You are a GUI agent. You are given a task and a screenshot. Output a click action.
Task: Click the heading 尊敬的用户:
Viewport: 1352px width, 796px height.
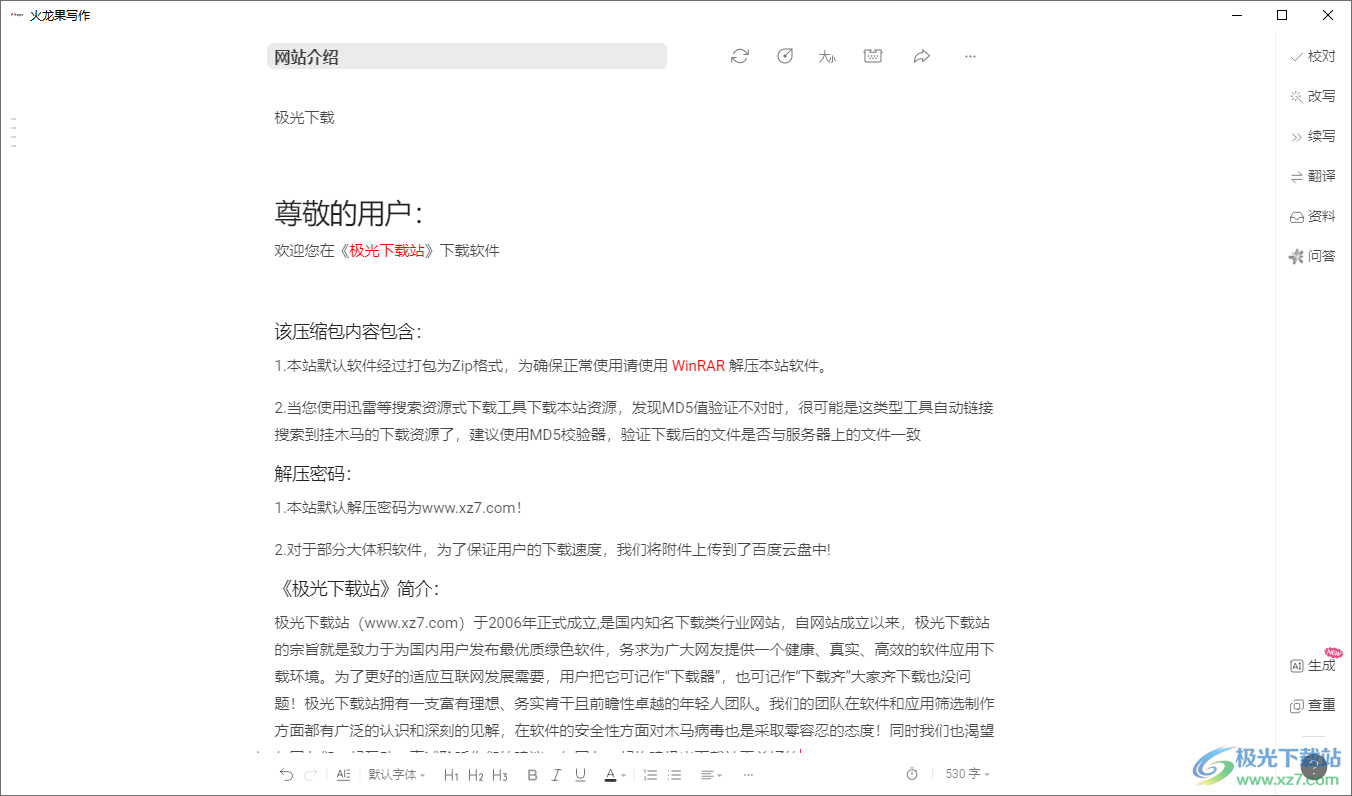[x=350, y=213]
